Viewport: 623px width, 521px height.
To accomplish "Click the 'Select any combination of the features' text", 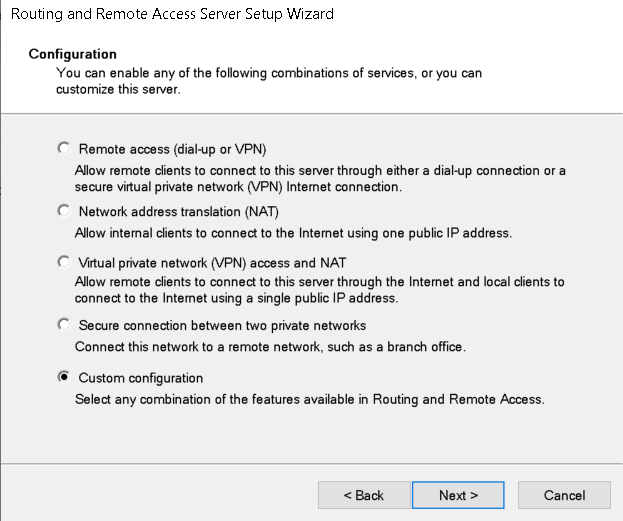I will coord(309,399).
